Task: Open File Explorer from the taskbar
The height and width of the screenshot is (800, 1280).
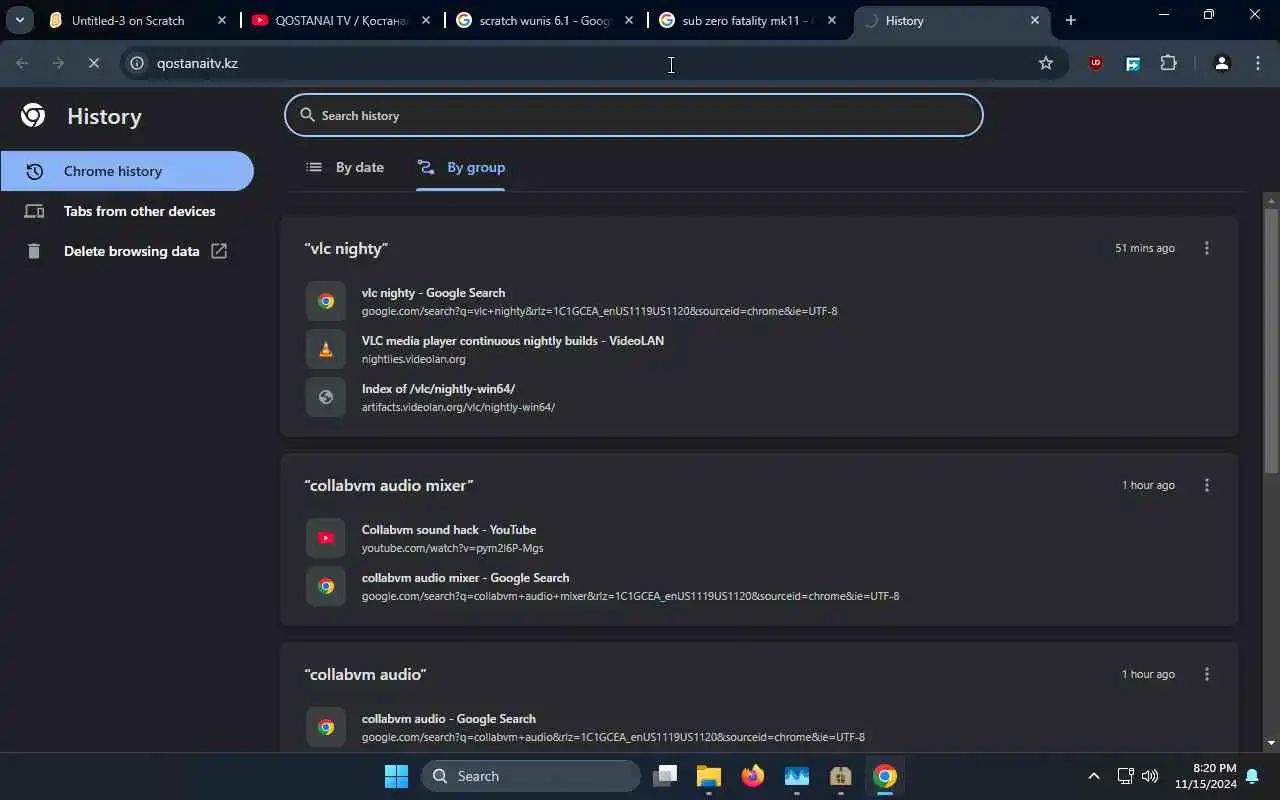Action: click(709, 776)
